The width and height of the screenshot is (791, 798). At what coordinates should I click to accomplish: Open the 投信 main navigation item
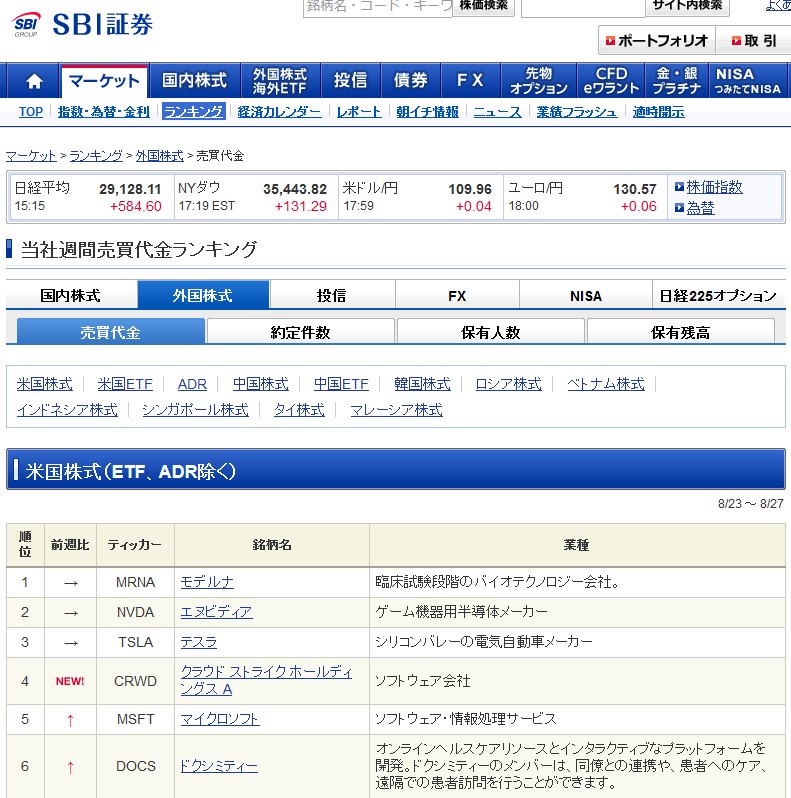(x=350, y=80)
